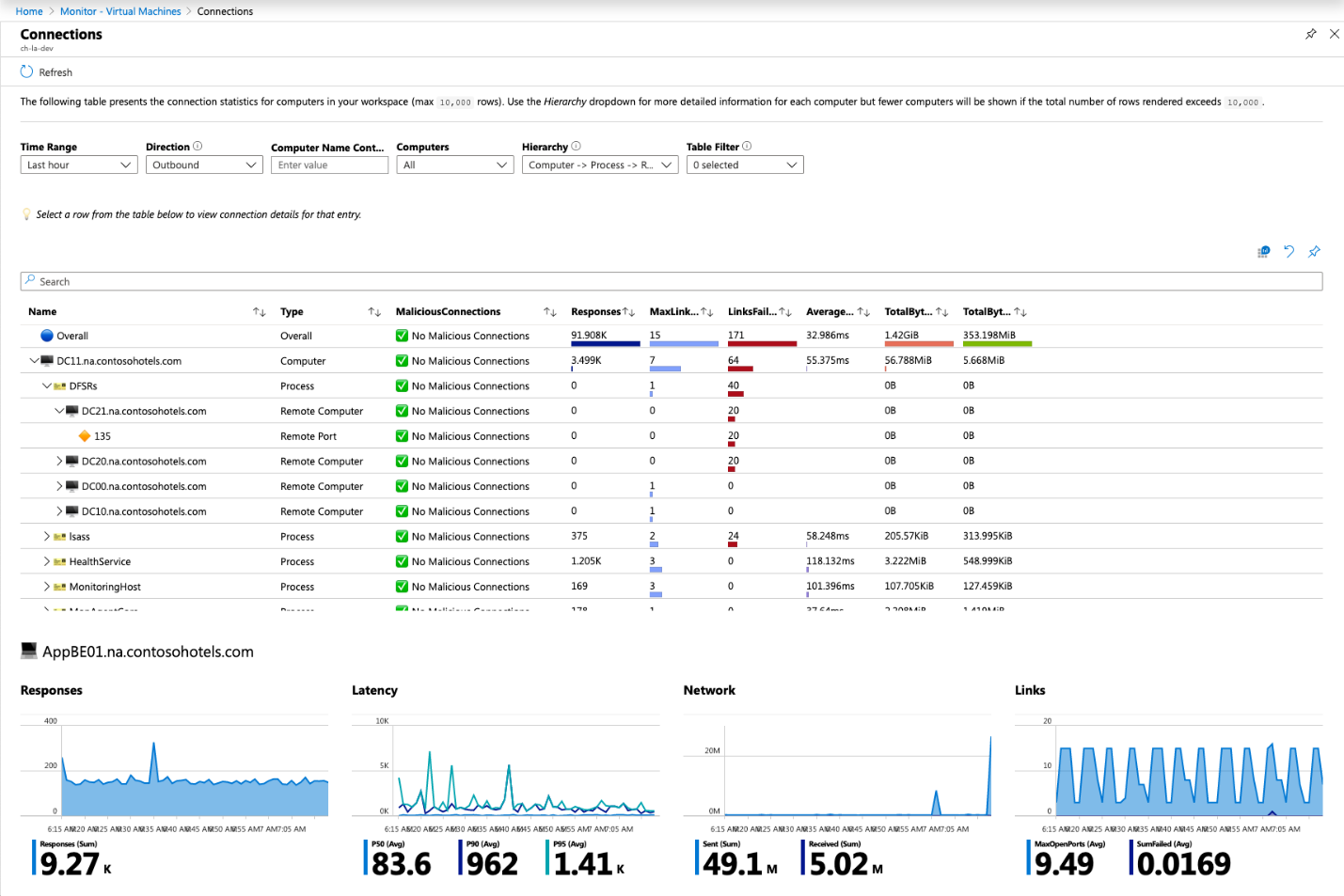Click the table Search box

coord(672,281)
